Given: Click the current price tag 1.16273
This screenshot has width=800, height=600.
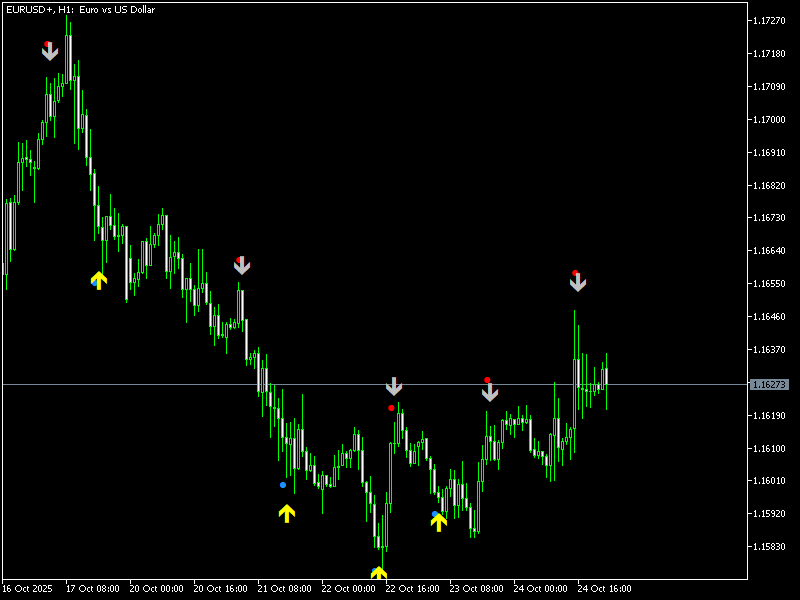Looking at the screenshot, I should coord(769,384).
